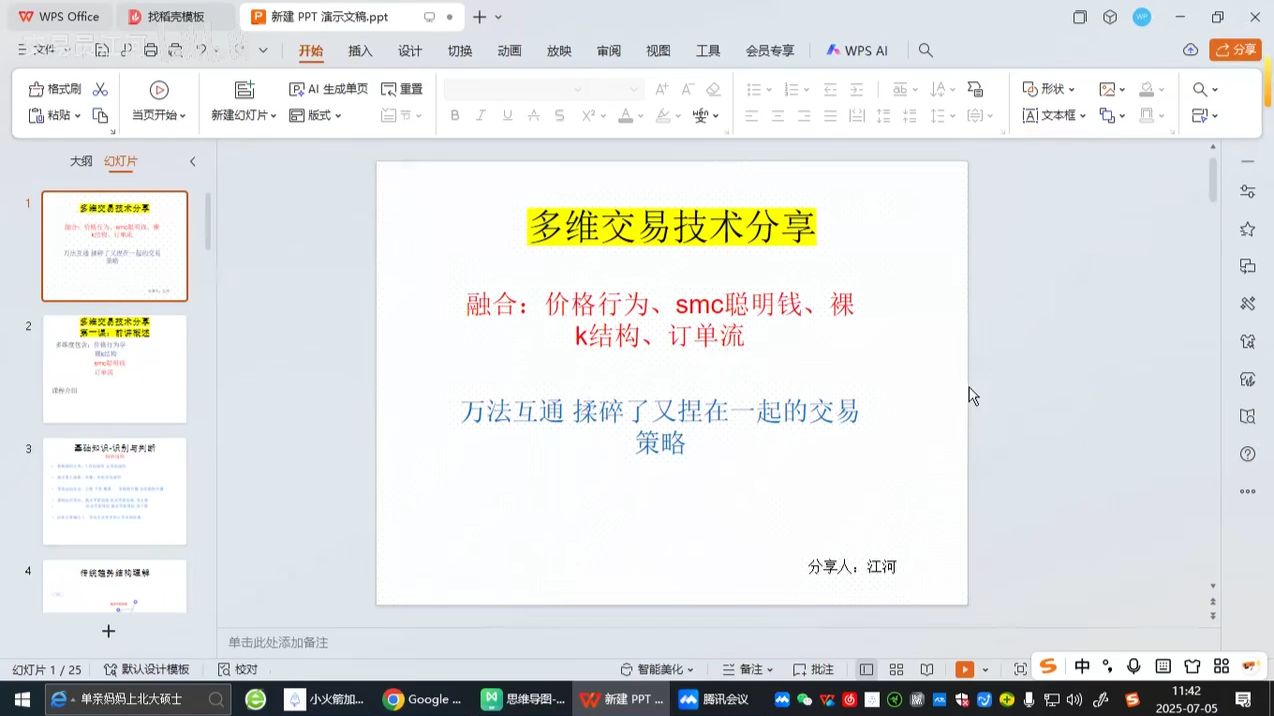The width and height of the screenshot is (1274, 716).
Task: Click 默认设计模板 in the status bar
Action: click(x=146, y=669)
